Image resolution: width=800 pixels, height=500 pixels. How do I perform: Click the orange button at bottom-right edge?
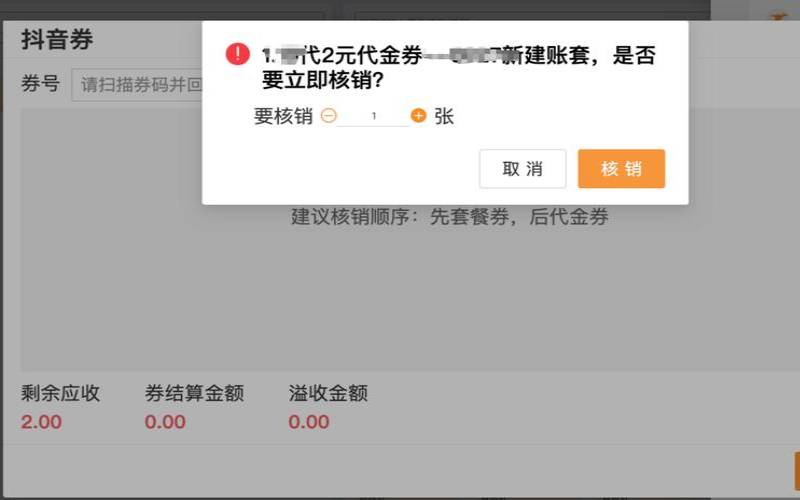tap(797, 470)
